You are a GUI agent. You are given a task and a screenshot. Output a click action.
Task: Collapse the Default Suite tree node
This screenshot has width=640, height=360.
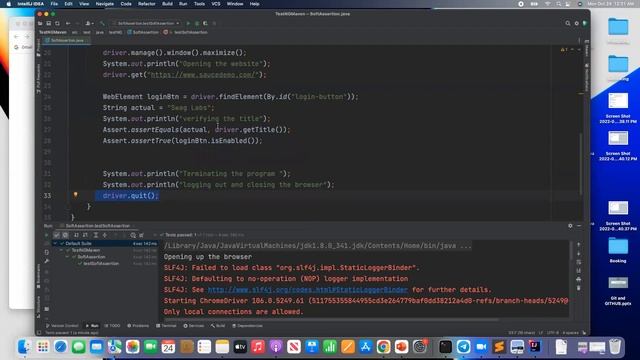pyautogui.click(x=56, y=243)
